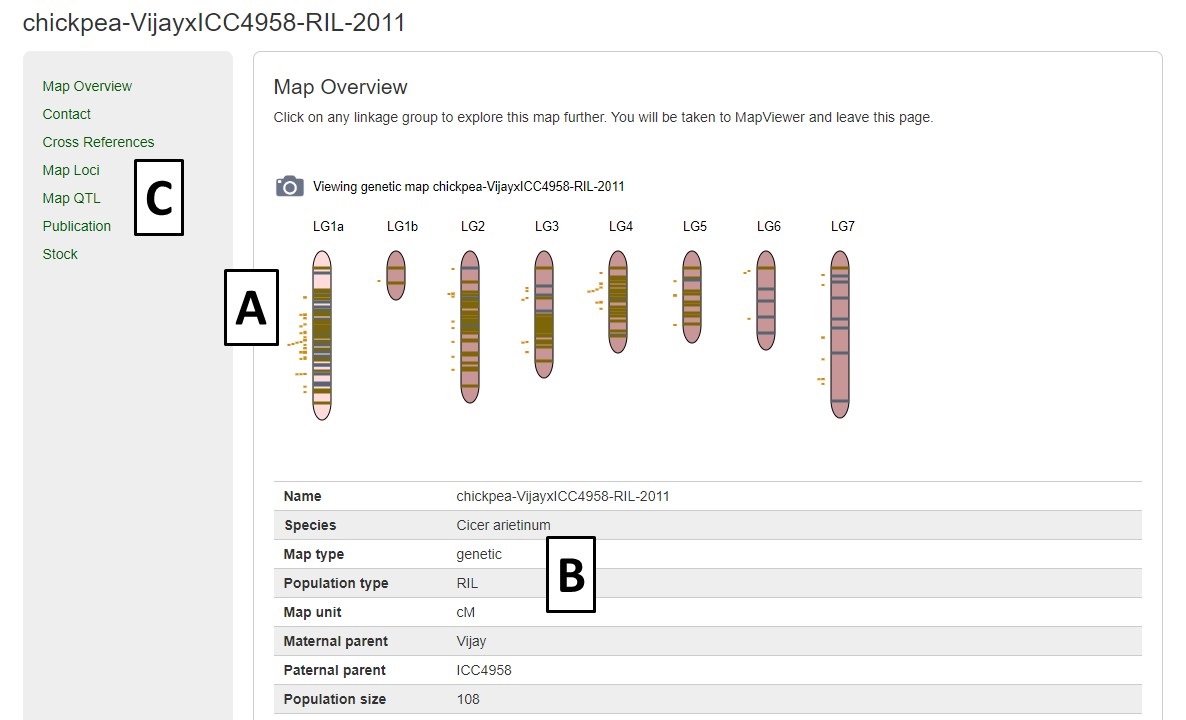Open linkage group LG4 chromosome
The height and width of the screenshot is (720, 1186).
pyautogui.click(x=618, y=302)
